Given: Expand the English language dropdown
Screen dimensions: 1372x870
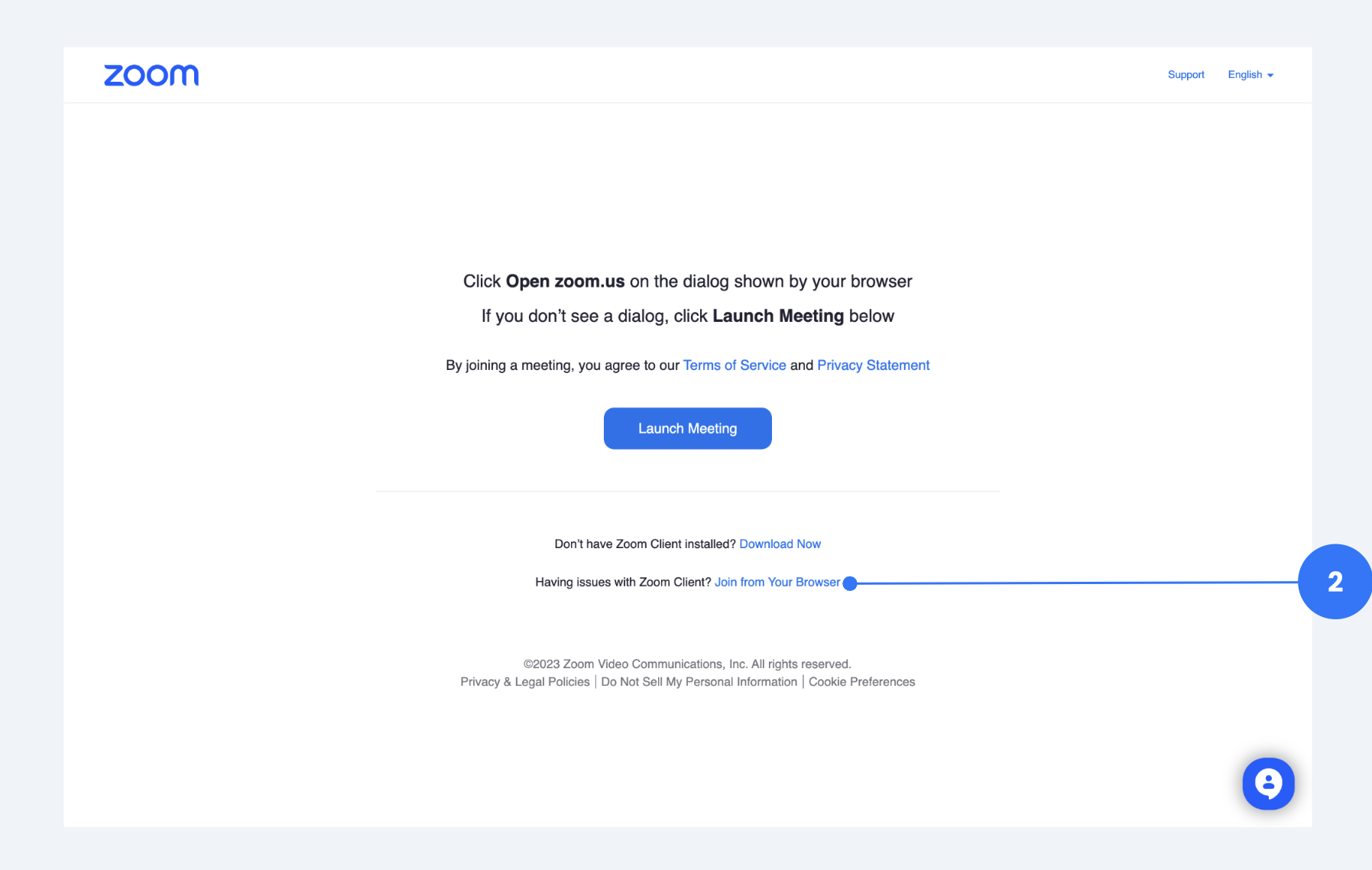Looking at the screenshot, I should coord(1250,75).
